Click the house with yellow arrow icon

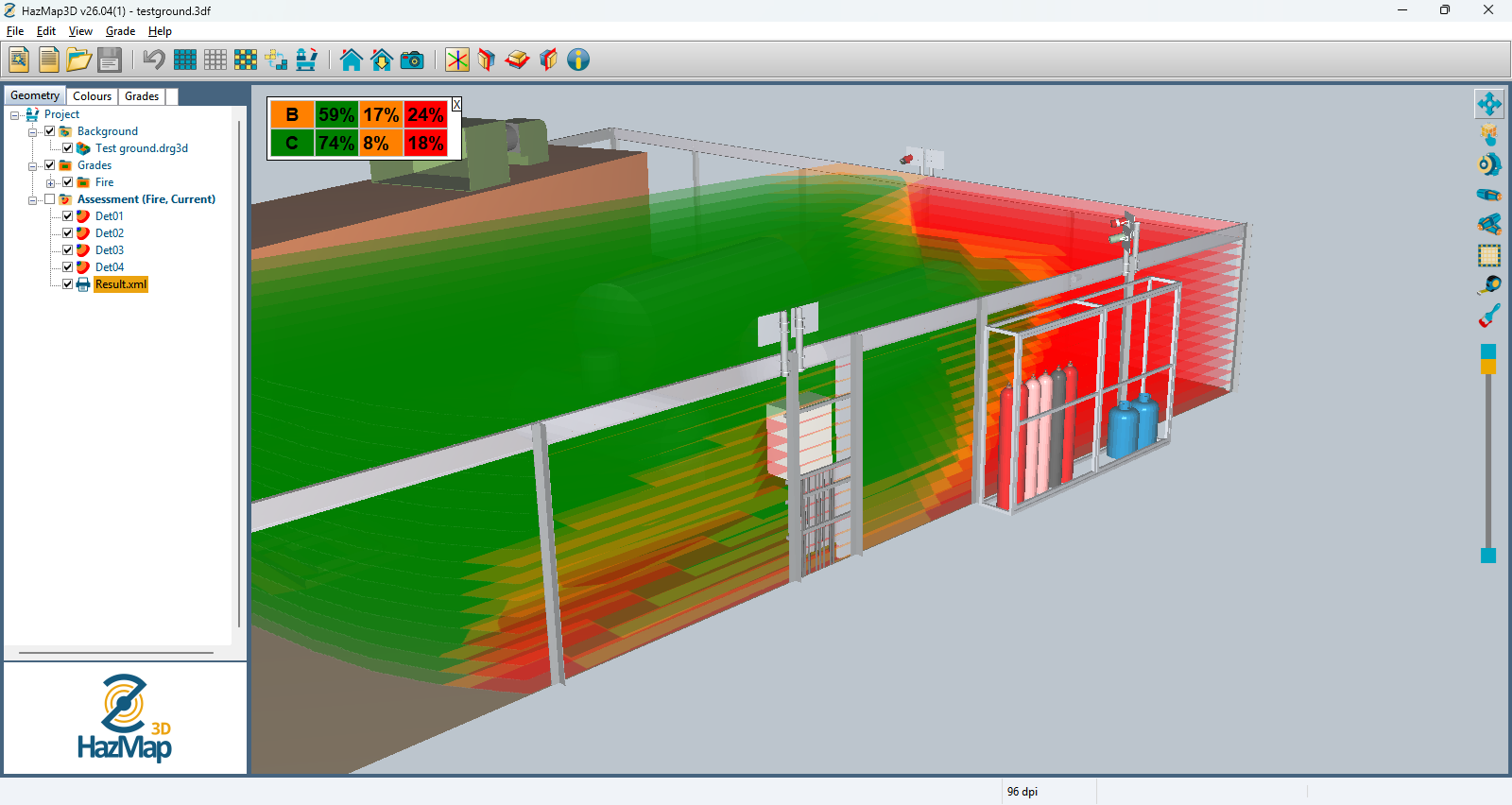tap(382, 60)
